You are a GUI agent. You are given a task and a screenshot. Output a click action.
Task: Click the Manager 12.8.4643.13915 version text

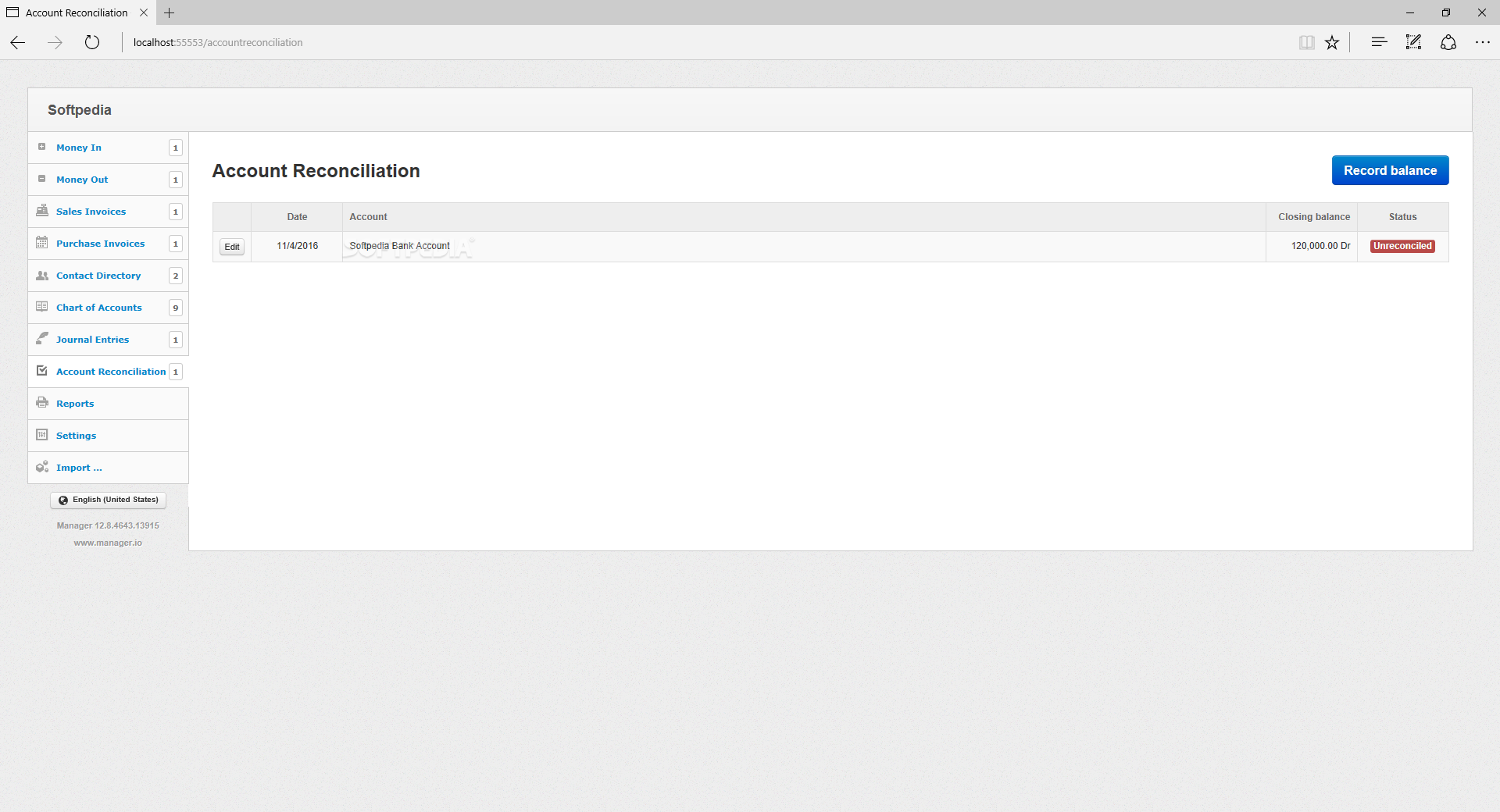pos(108,525)
